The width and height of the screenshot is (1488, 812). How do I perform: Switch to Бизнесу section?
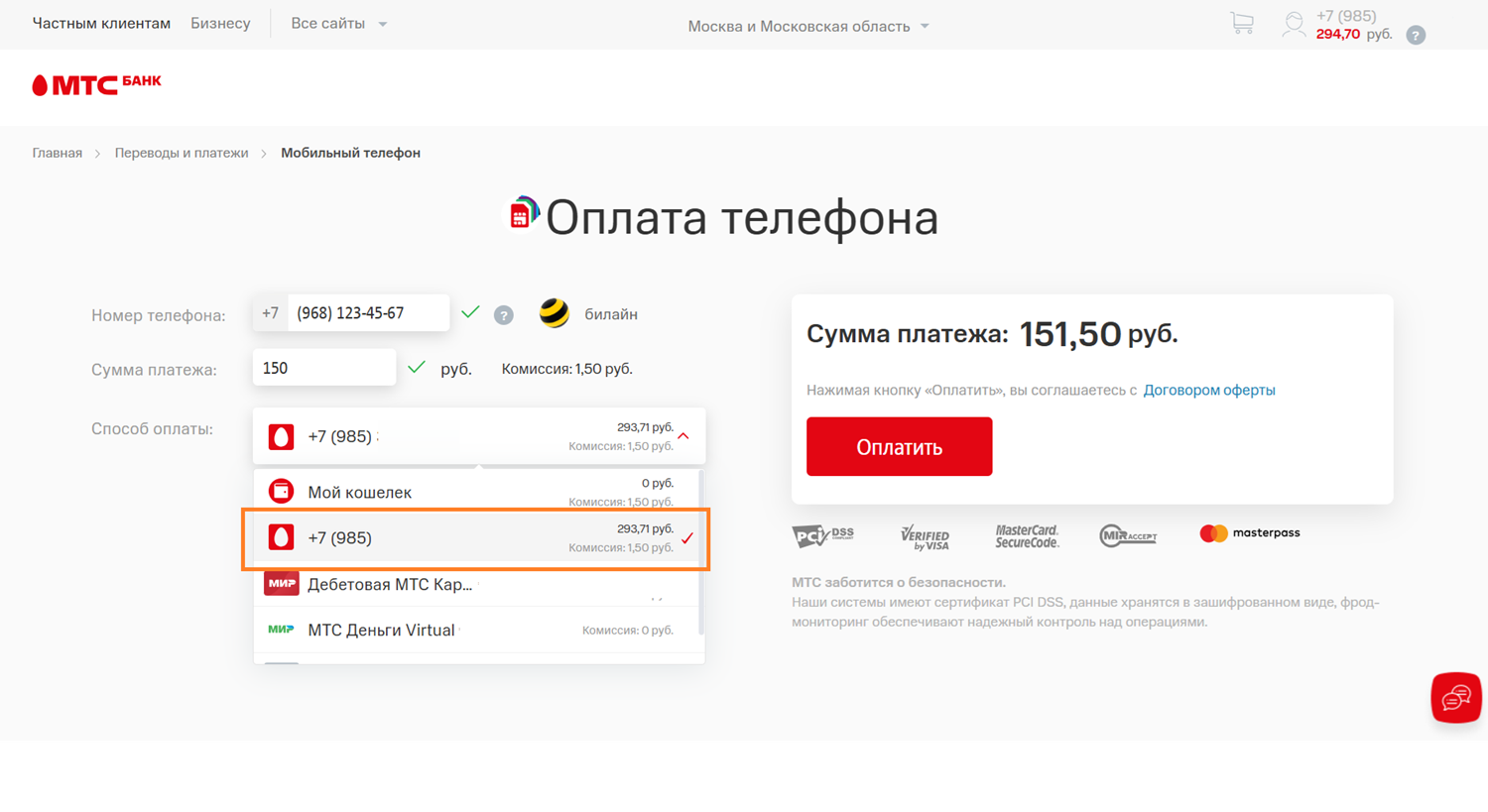(x=220, y=23)
